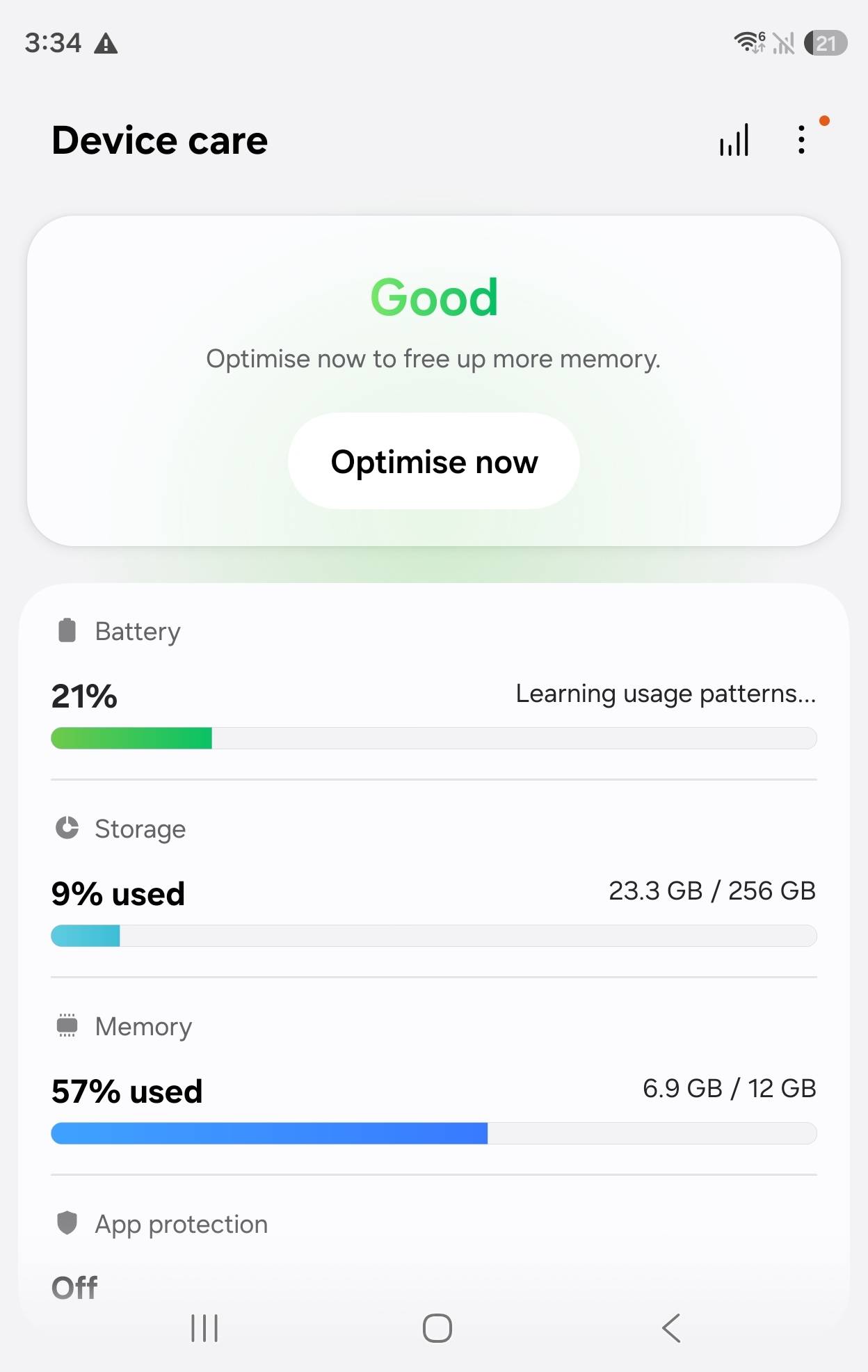Open the Battery section label

click(138, 632)
